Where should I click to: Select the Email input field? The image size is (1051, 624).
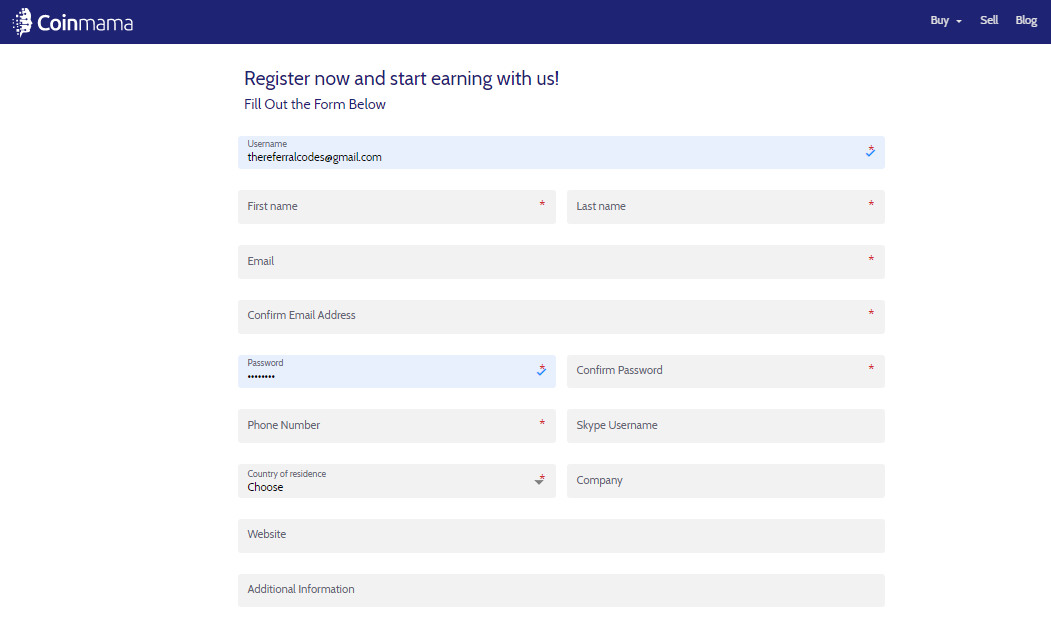(561, 261)
